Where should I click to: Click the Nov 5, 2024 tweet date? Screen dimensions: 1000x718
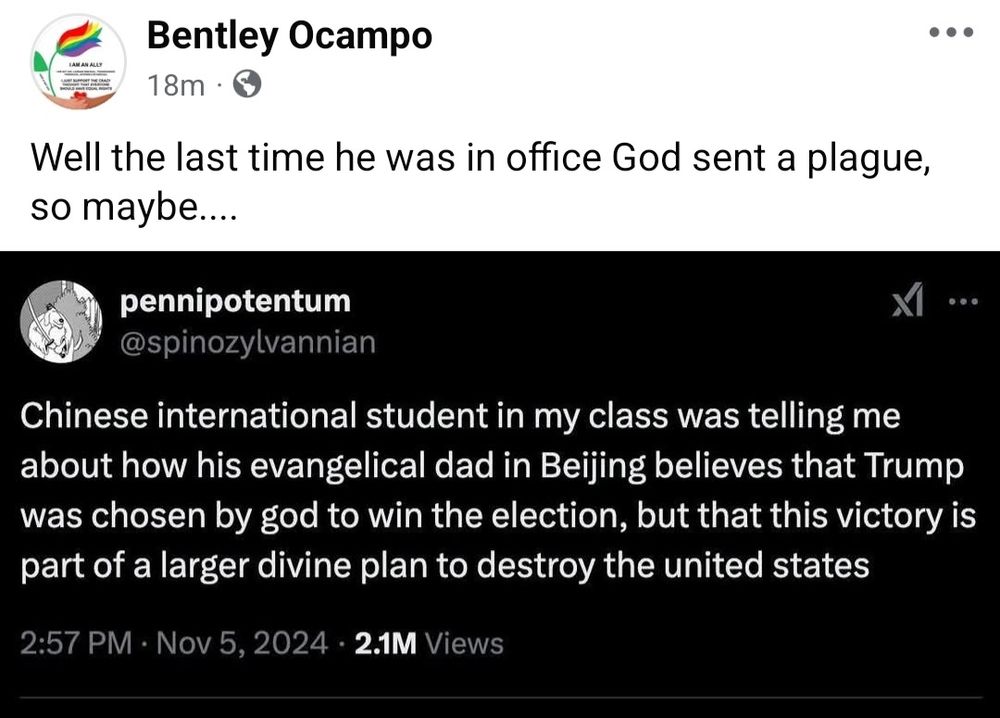243,643
